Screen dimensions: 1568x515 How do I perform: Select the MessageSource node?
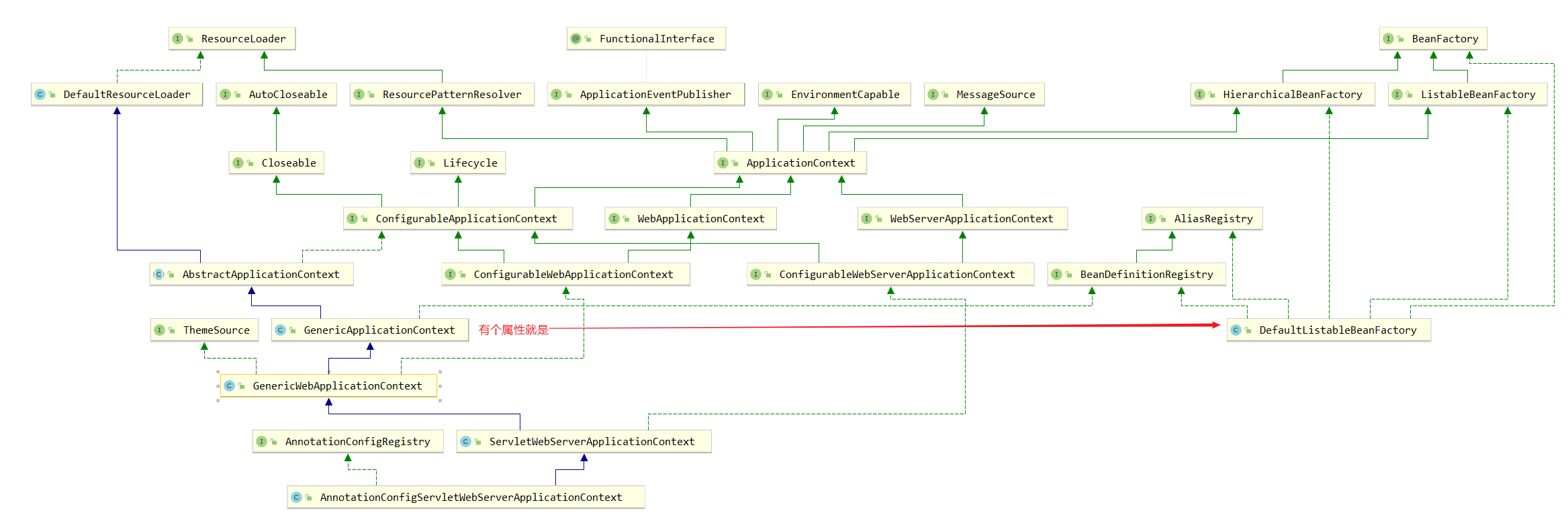pos(984,95)
